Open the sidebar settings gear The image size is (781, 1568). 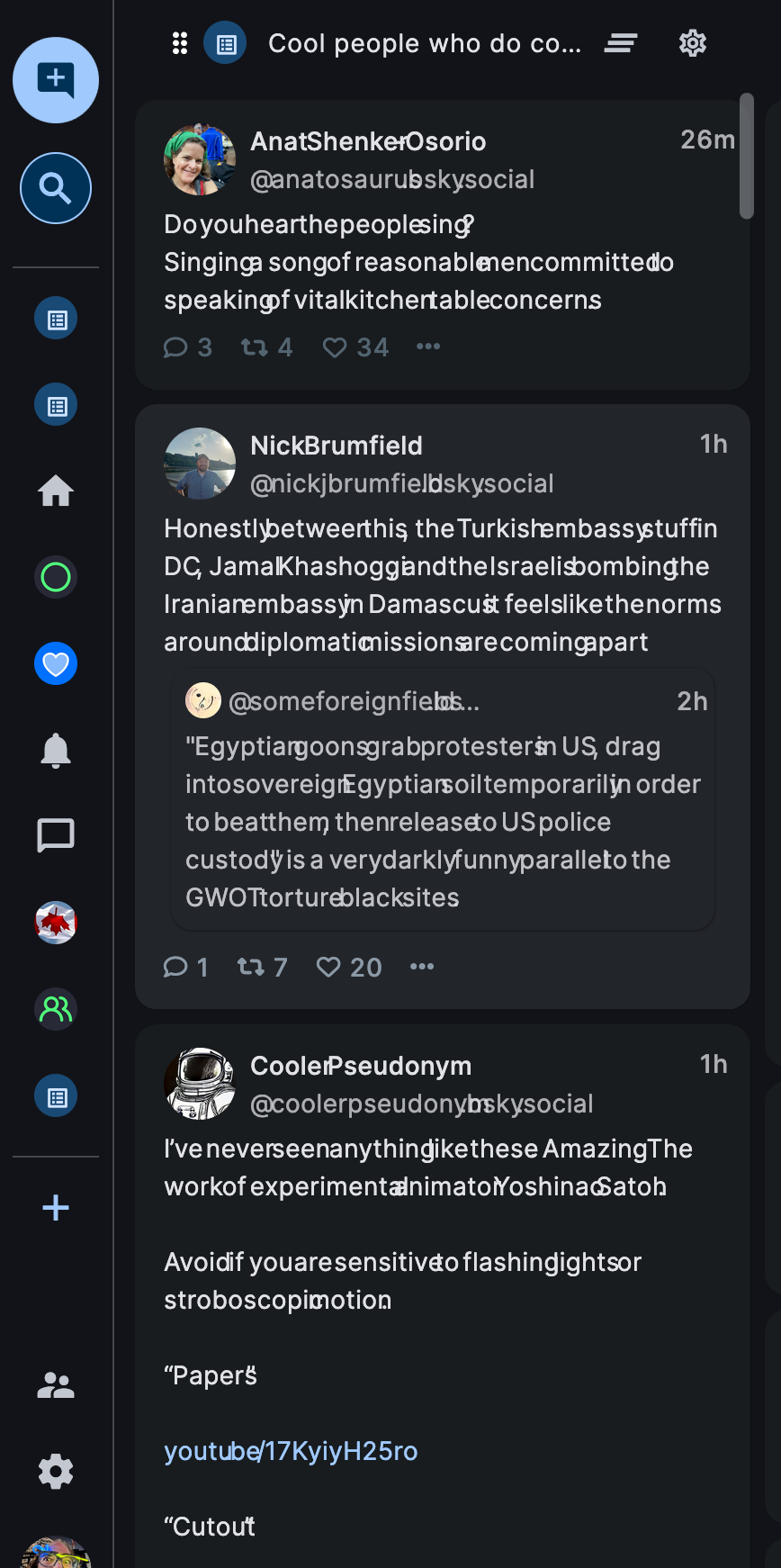tap(56, 1472)
